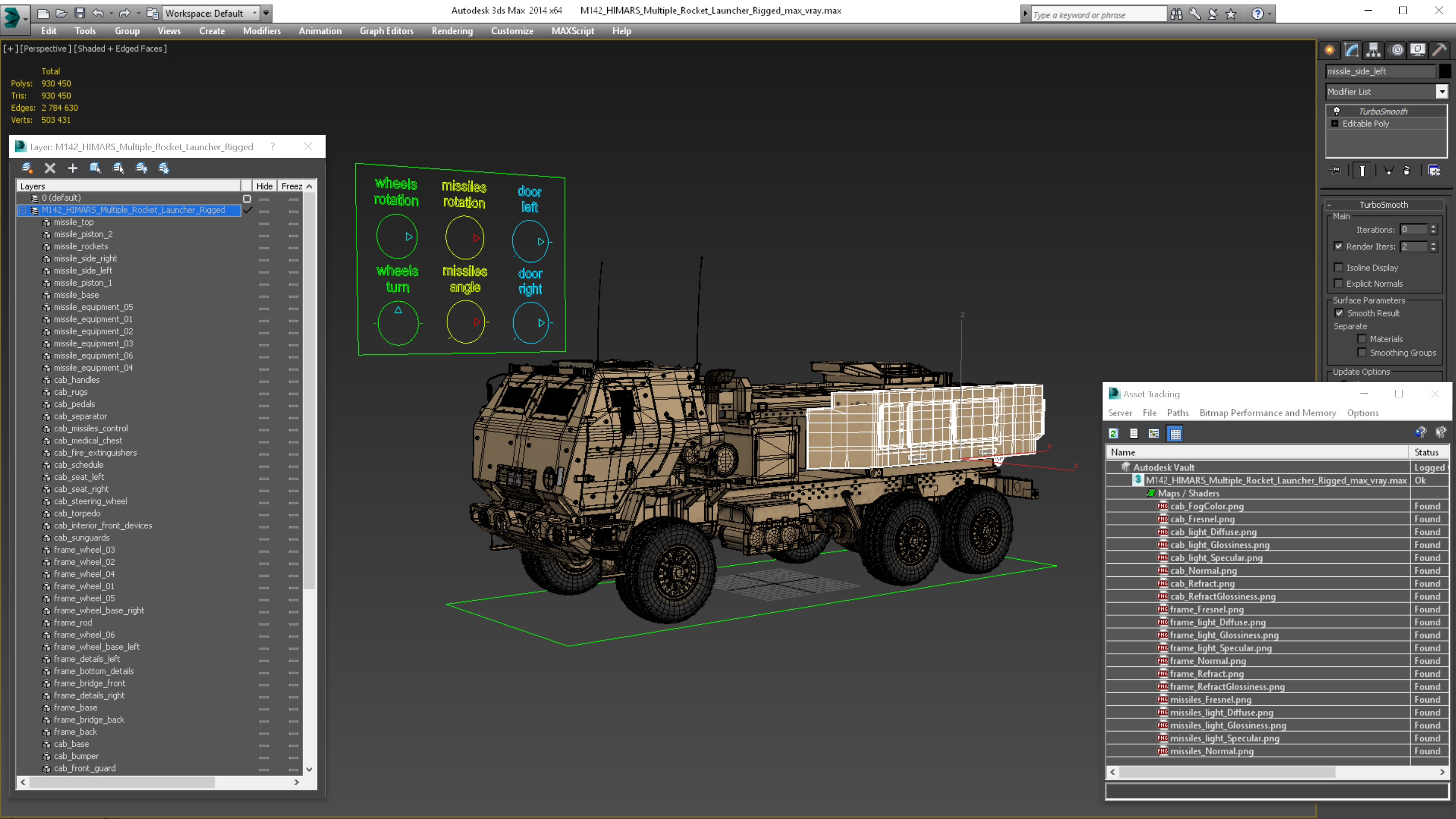Screen dimensions: 1456x819
Task: Delete highlighted layer with X icon
Action: pos(50,168)
